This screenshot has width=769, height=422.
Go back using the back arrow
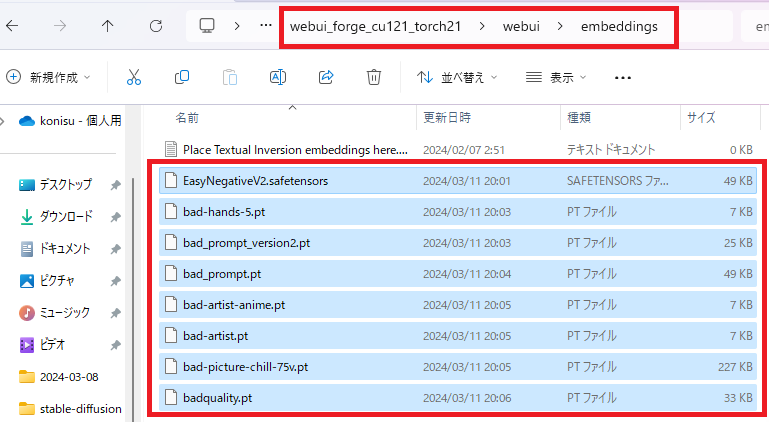[x=12, y=26]
